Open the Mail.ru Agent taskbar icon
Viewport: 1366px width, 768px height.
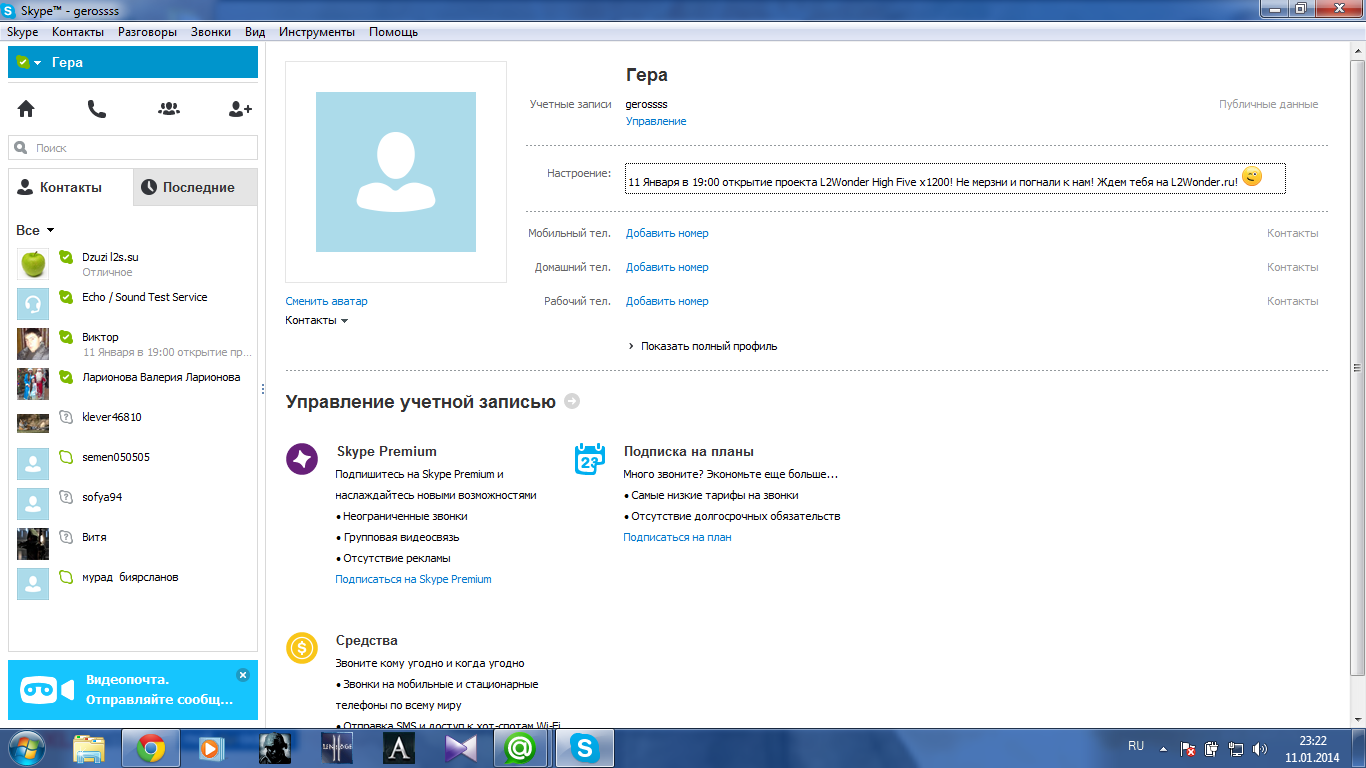[520, 748]
